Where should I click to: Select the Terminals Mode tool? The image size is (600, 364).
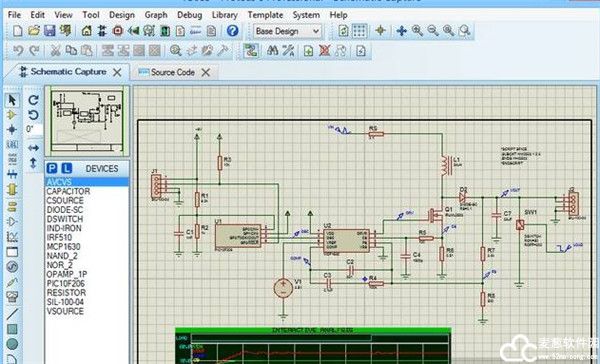(x=12, y=207)
